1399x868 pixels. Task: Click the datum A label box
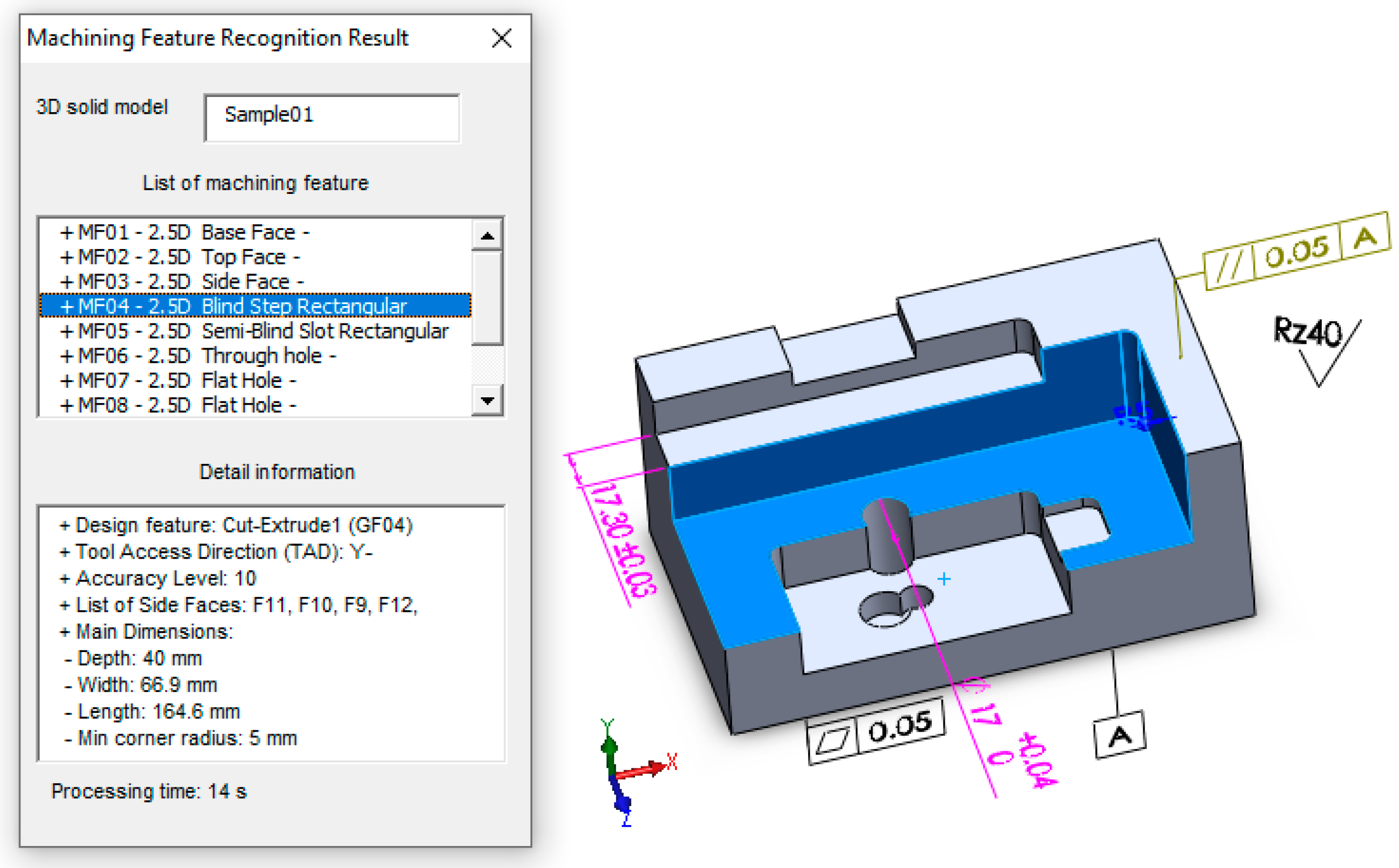pyautogui.click(x=1120, y=735)
